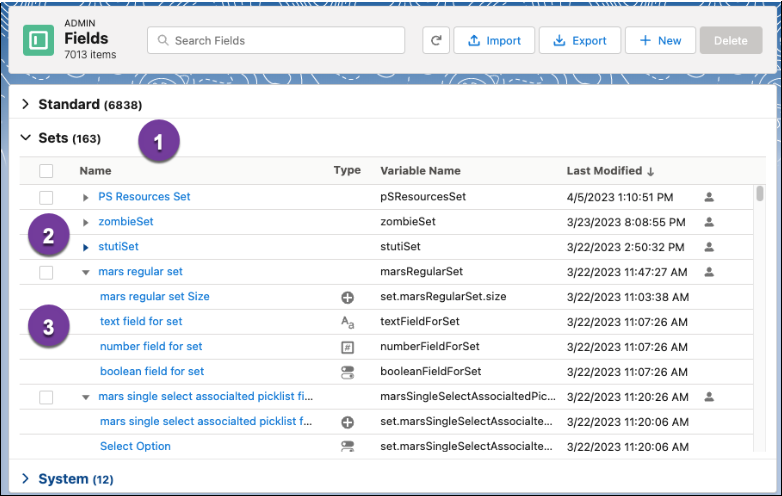The image size is (782, 496).
Task: Click number type icon for number field for set
Action: [x=348, y=347]
